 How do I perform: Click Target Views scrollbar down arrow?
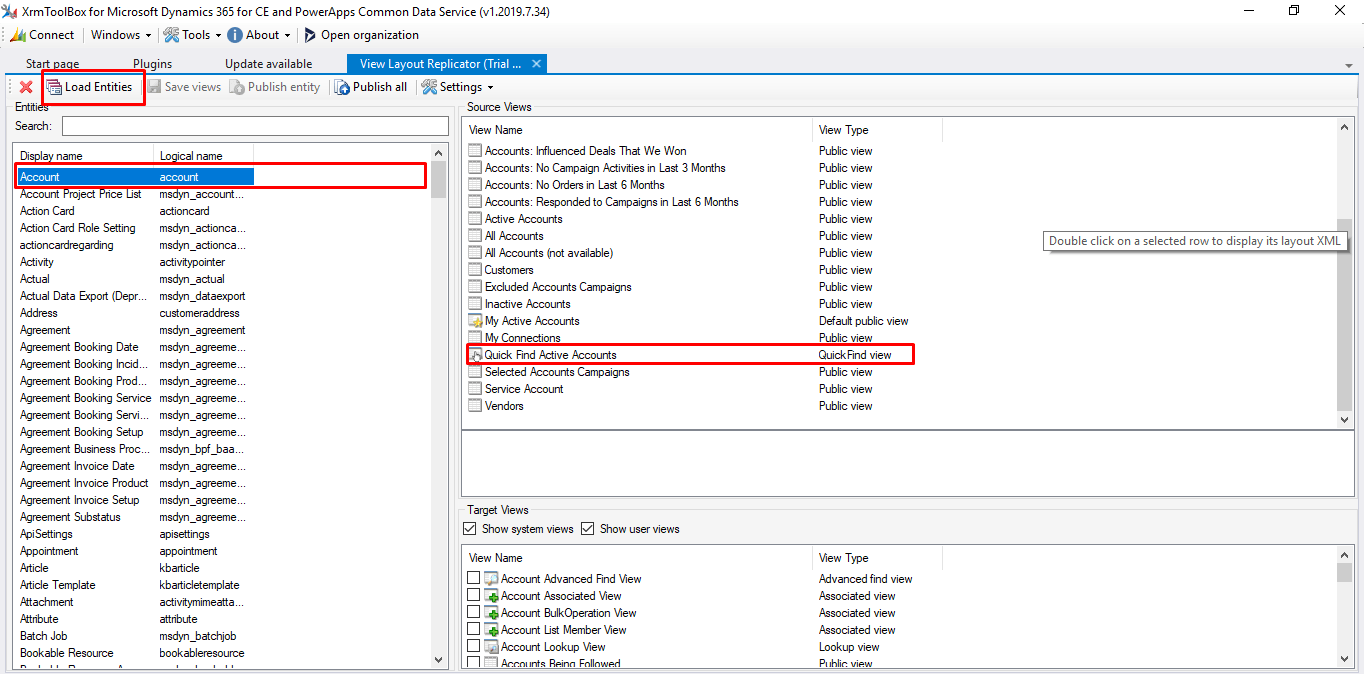pyautogui.click(x=1346, y=659)
